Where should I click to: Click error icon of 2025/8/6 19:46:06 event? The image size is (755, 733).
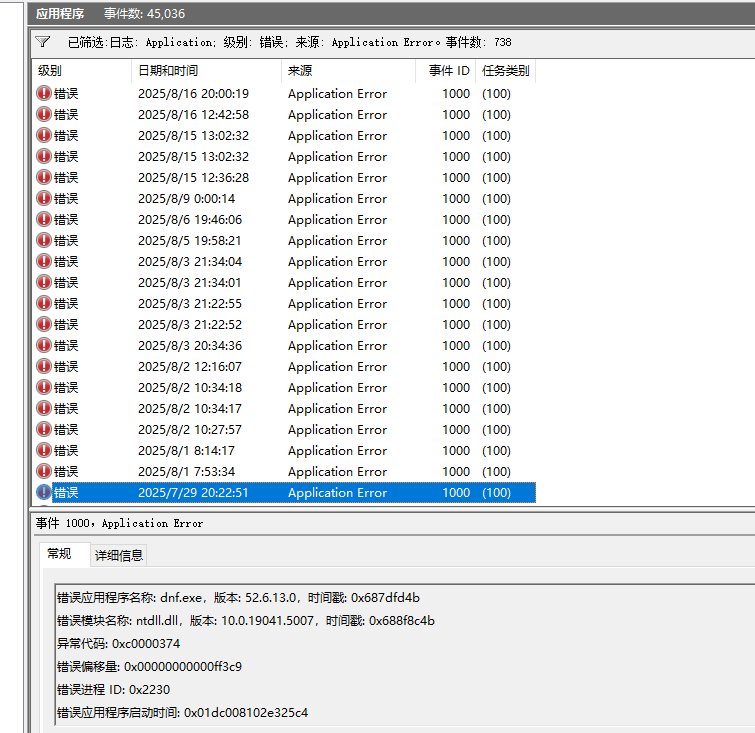coord(44,219)
